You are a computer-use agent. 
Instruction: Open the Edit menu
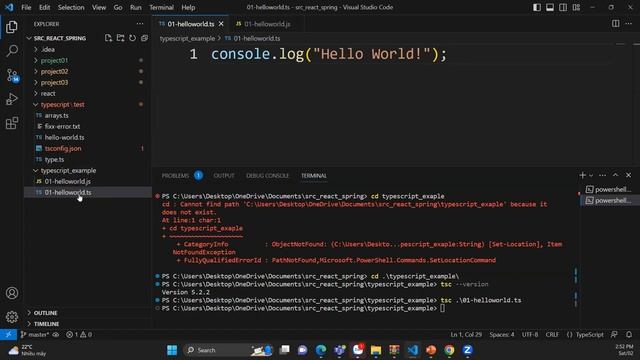coord(44,7)
